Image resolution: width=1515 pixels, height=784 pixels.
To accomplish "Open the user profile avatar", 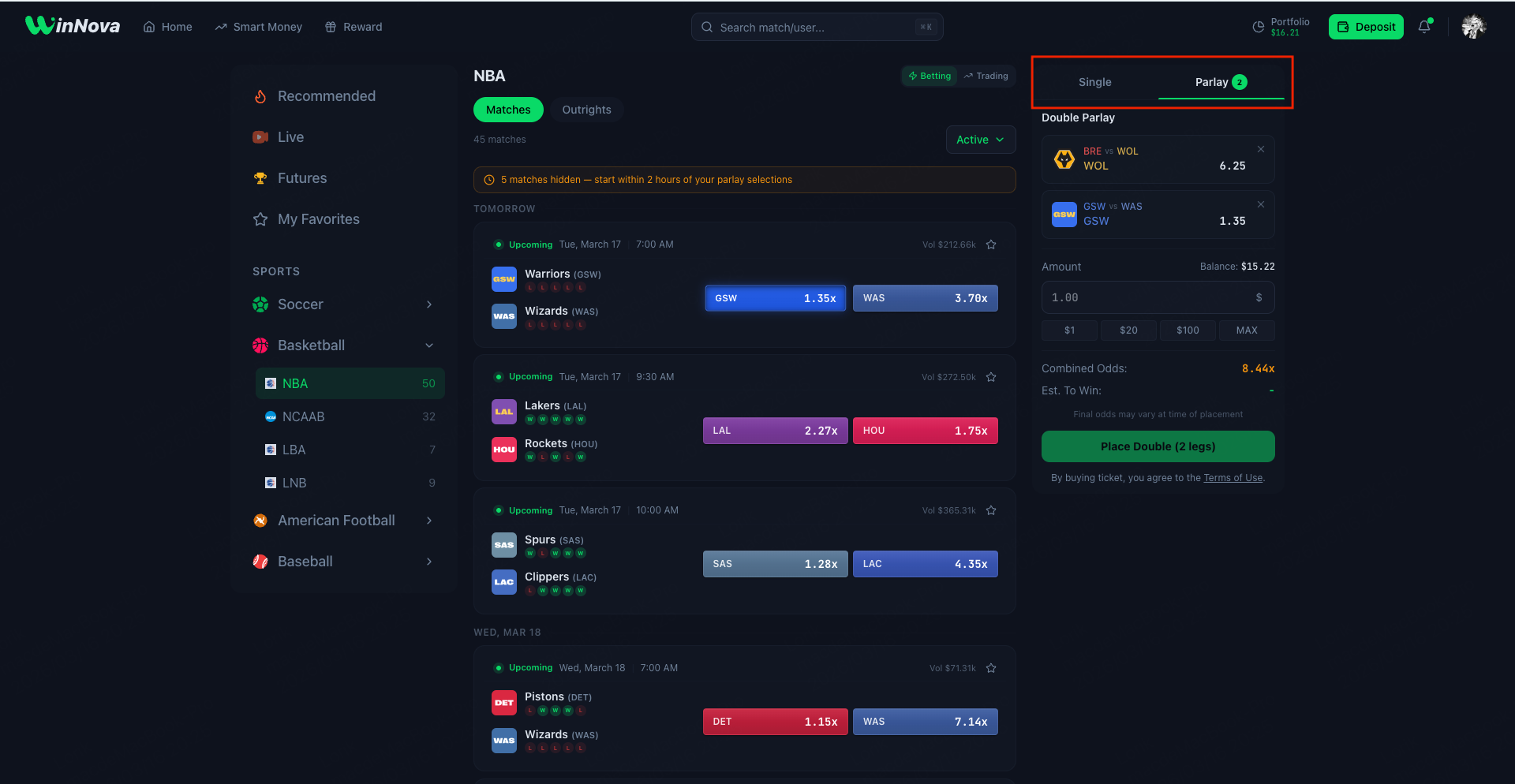I will (1473, 27).
